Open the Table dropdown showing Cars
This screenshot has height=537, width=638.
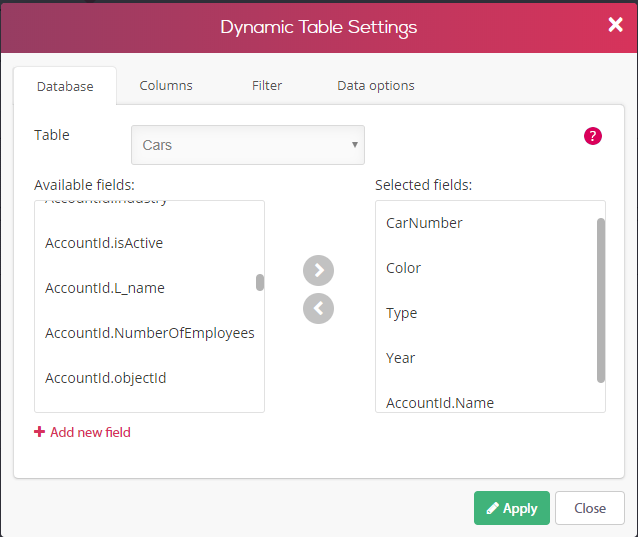tap(248, 145)
